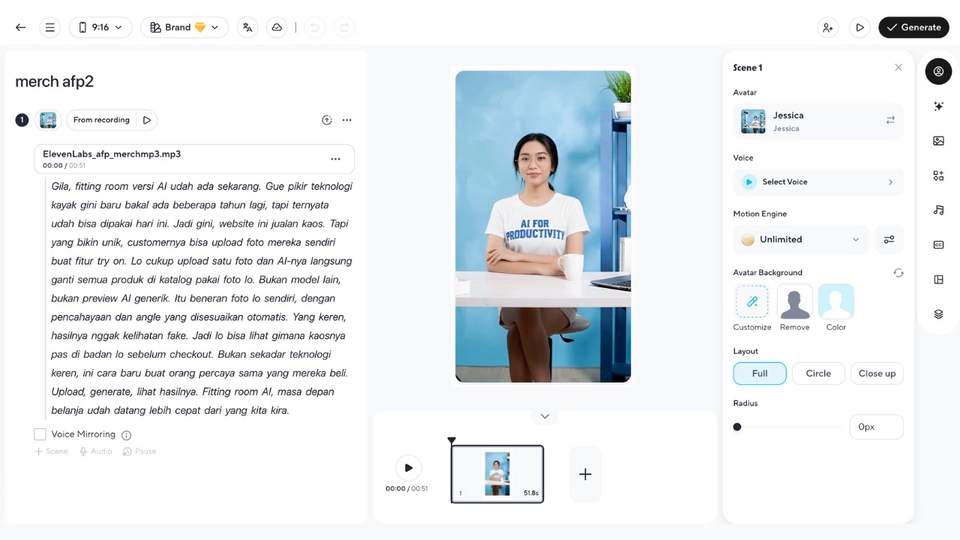
Task: Click the Generate button
Action: tap(913, 28)
